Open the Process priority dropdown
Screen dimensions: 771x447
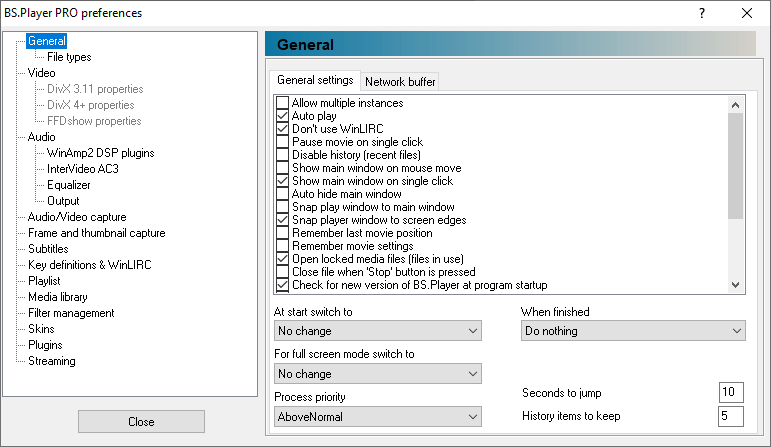click(378, 417)
